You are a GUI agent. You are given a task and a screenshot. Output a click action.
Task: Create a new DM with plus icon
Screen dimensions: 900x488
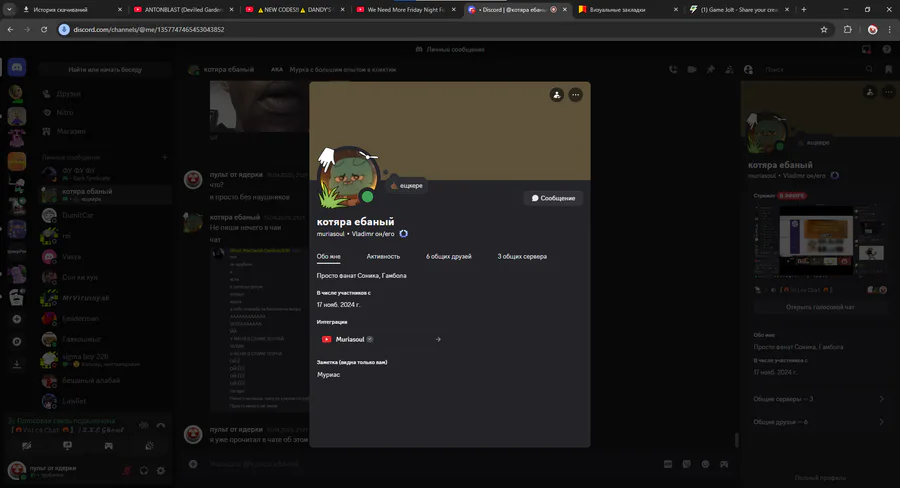pos(165,157)
